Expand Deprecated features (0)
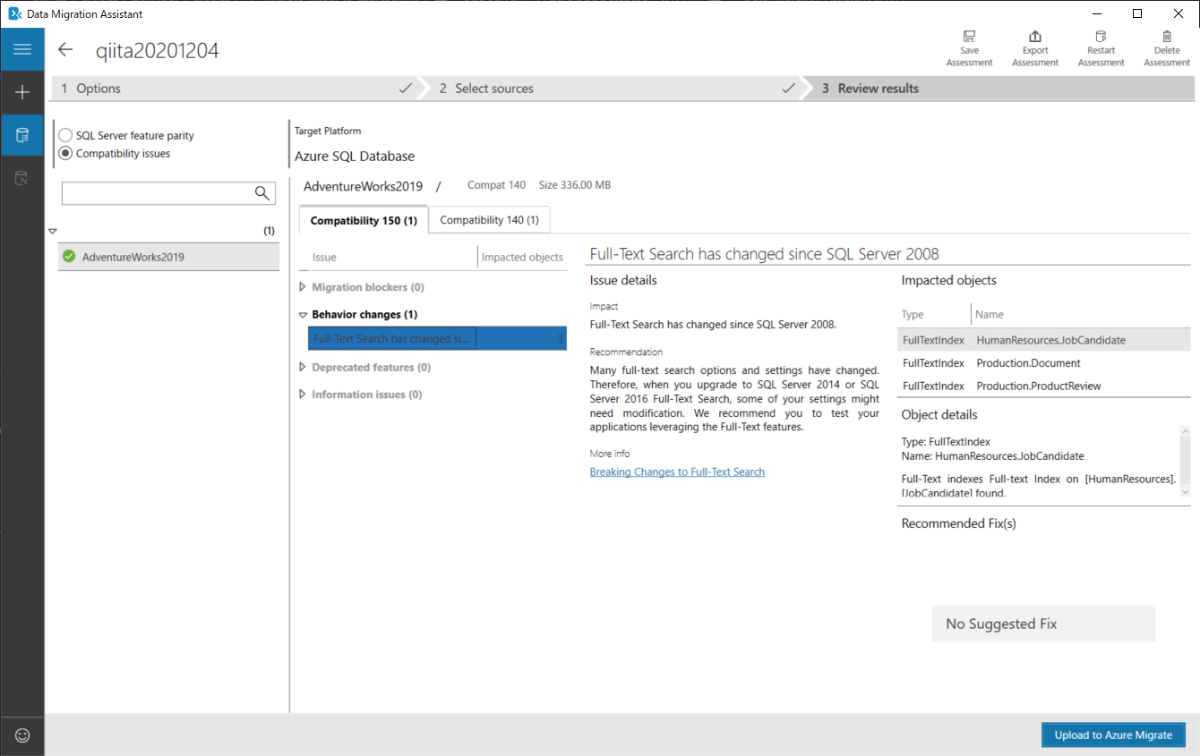The width and height of the screenshot is (1200, 756). point(304,367)
